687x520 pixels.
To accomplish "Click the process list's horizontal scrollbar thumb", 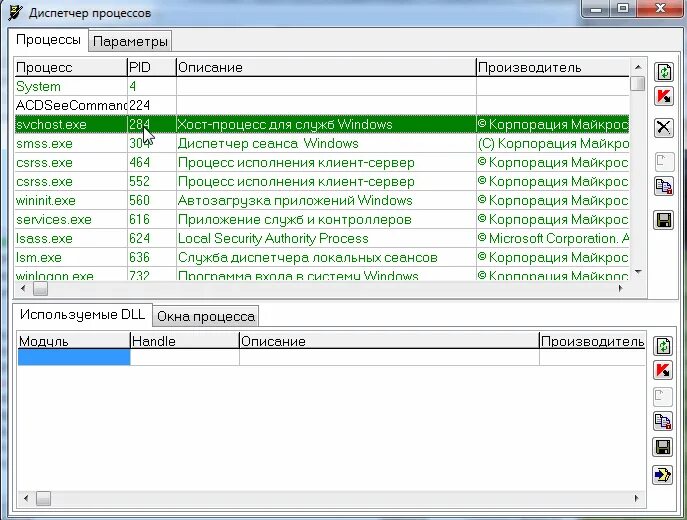I will pyautogui.click(x=40, y=288).
